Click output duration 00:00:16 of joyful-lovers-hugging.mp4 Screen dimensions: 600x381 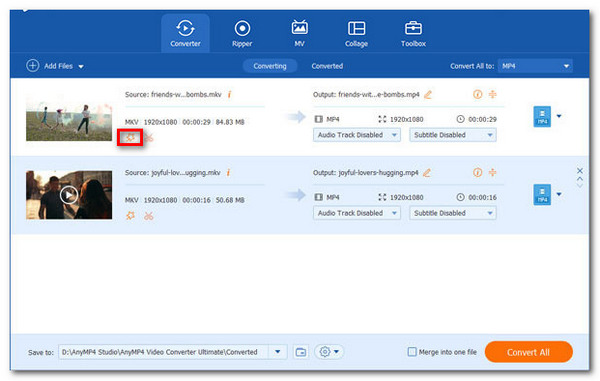pyautogui.click(x=483, y=197)
